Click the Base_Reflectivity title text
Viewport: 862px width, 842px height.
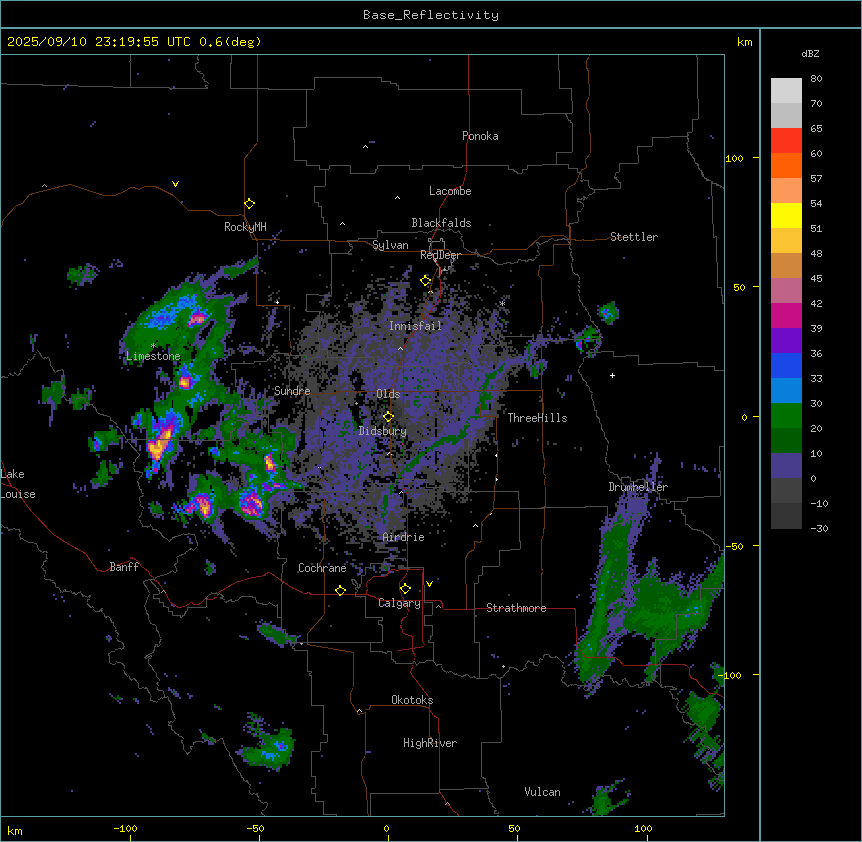[431, 15]
